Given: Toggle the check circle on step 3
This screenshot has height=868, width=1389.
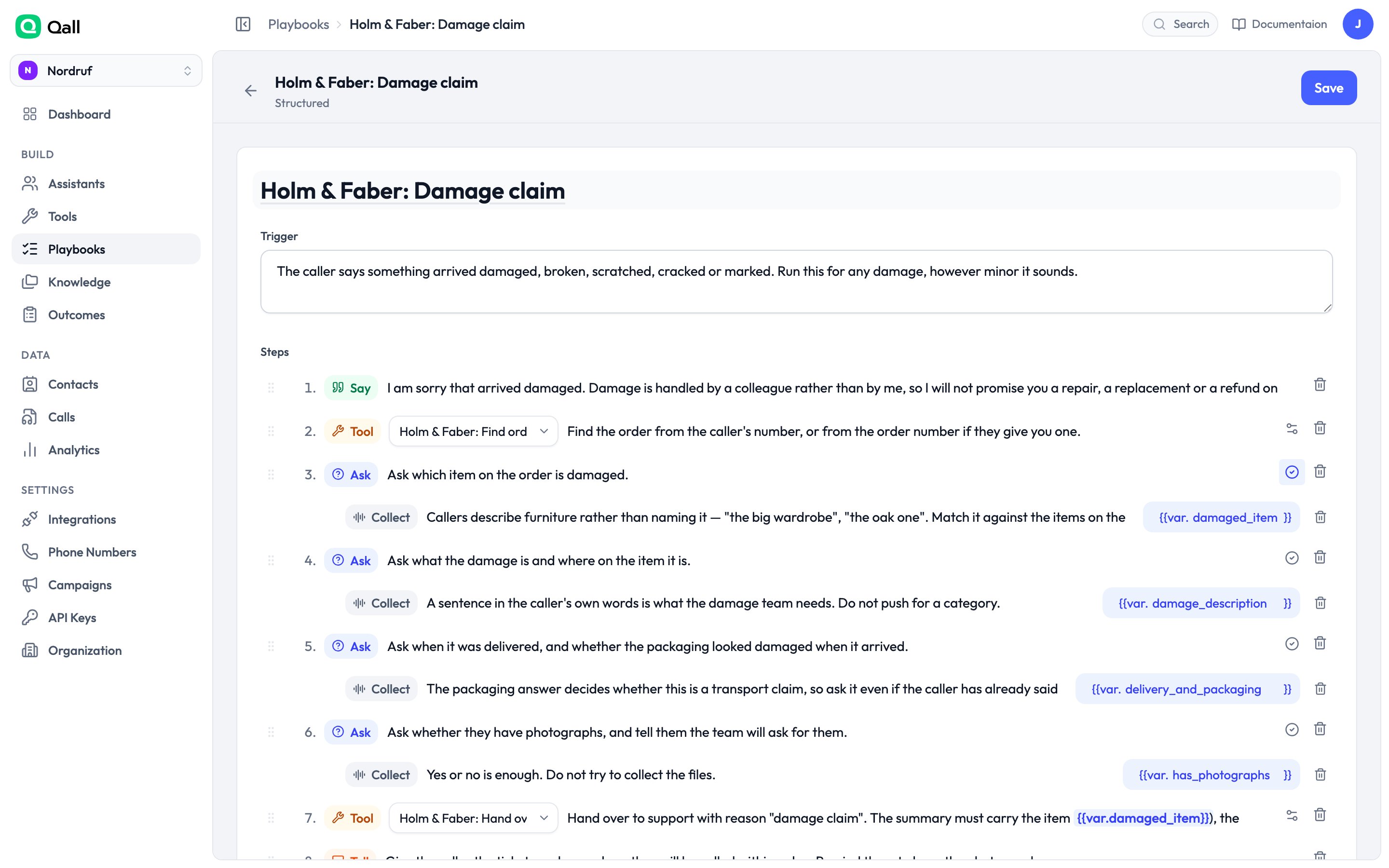Looking at the screenshot, I should click(1292, 472).
